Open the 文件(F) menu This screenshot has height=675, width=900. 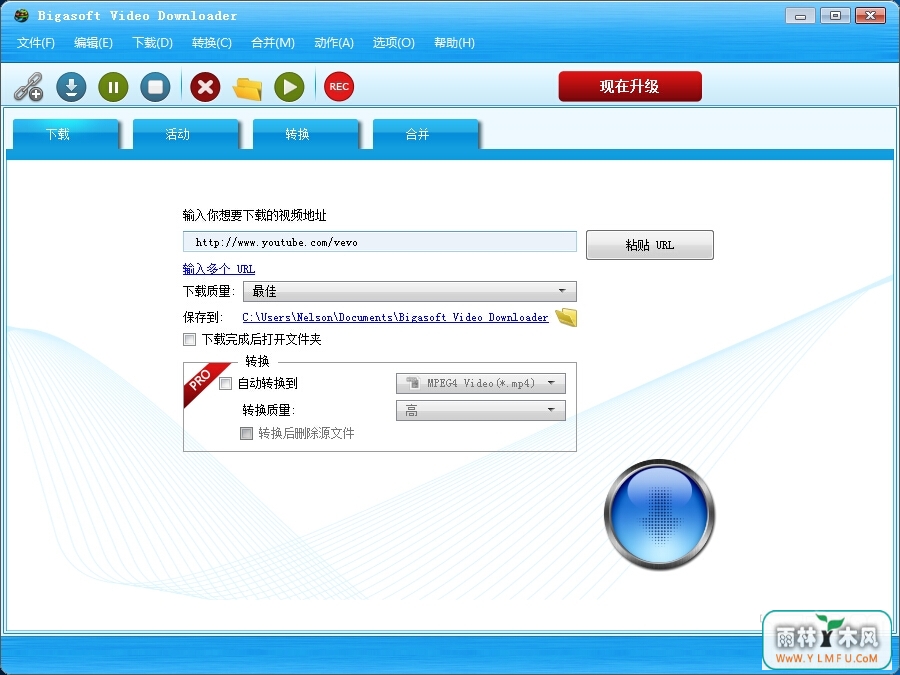pos(36,42)
